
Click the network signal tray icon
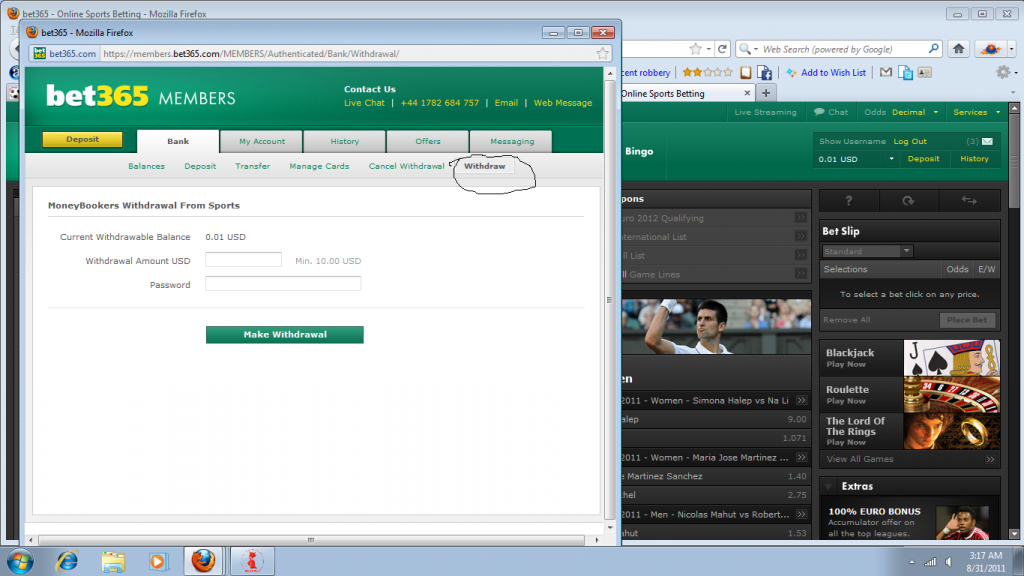coord(930,562)
